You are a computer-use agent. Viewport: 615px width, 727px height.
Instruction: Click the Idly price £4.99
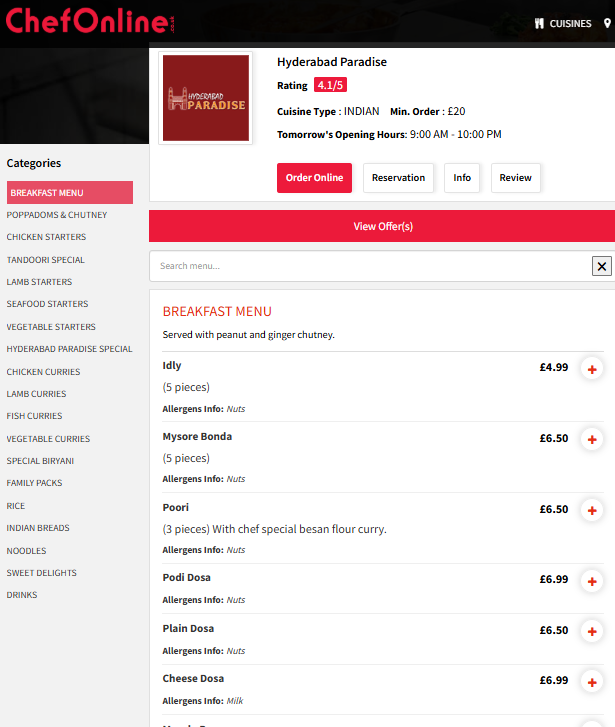[553, 367]
